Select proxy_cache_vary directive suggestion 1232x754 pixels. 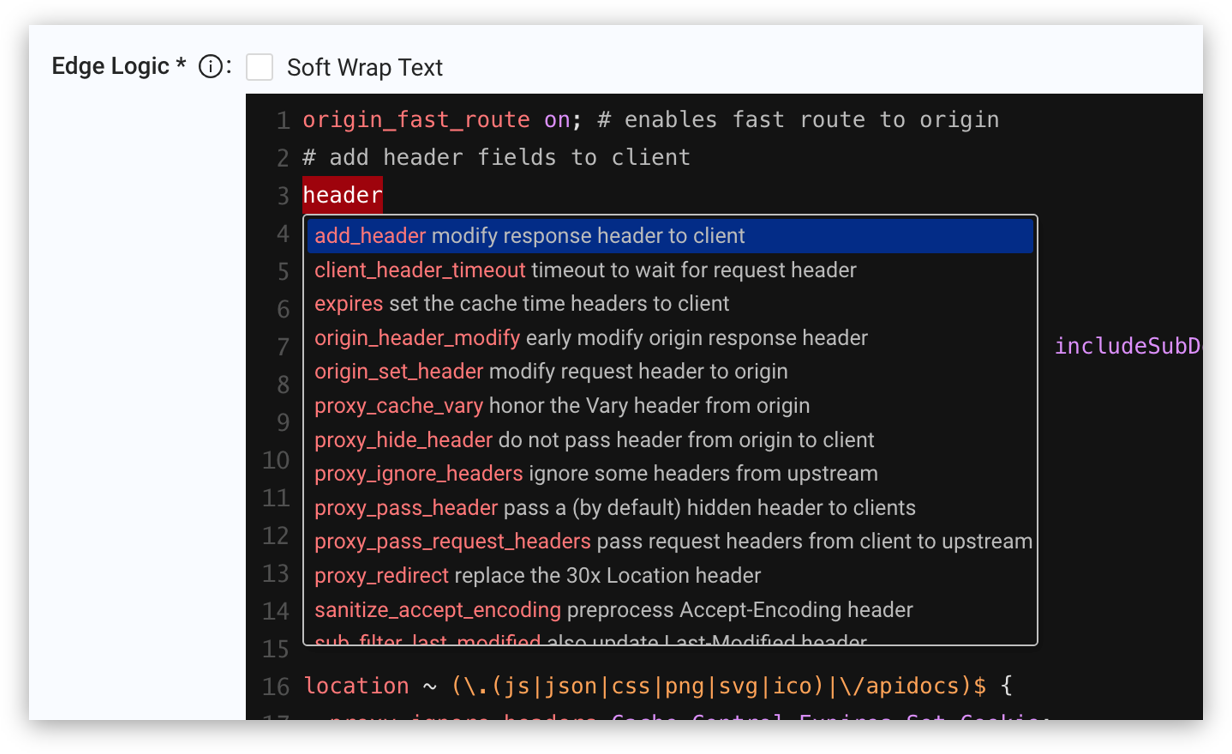[x=670, y=406]
